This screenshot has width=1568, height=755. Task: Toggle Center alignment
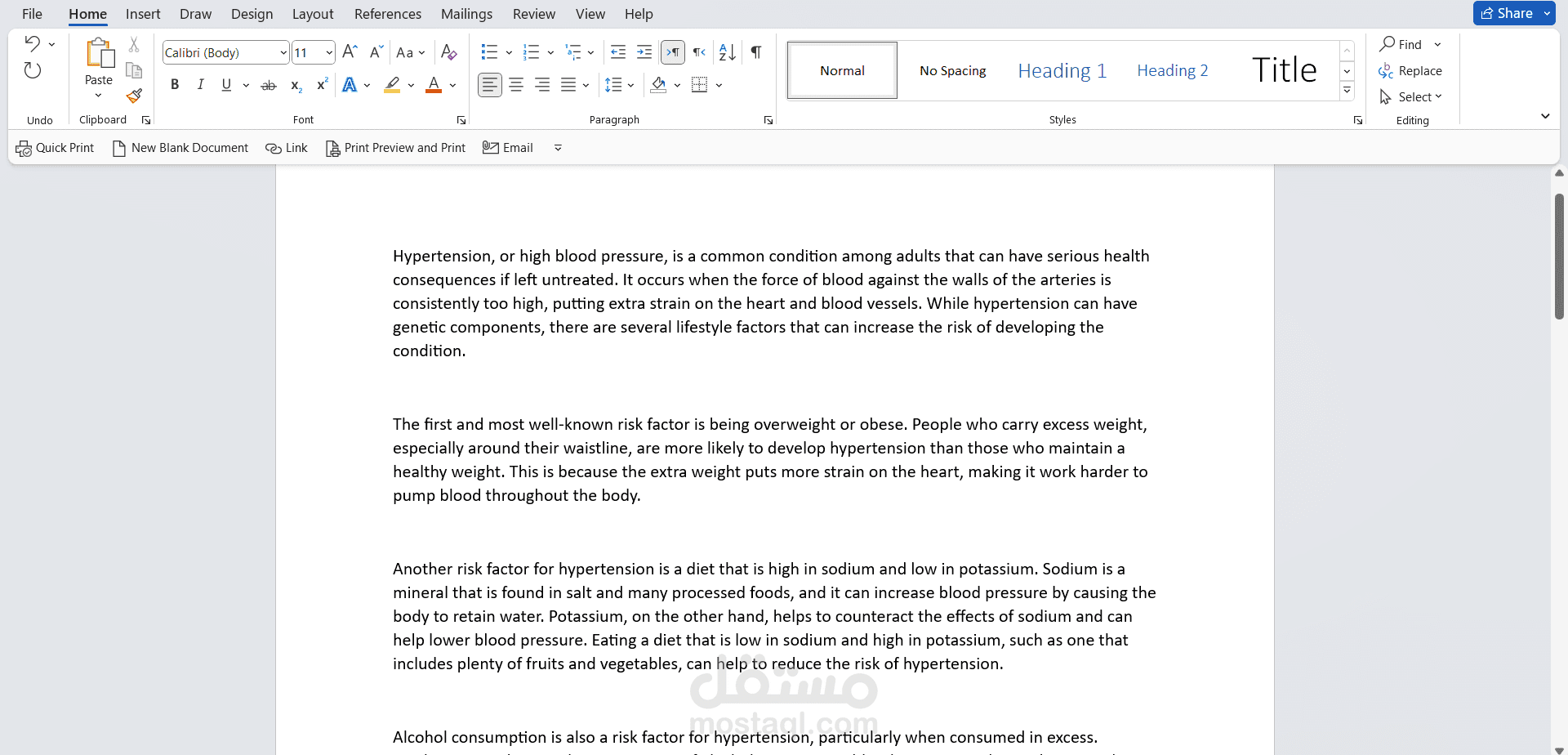tap(516, 85)
